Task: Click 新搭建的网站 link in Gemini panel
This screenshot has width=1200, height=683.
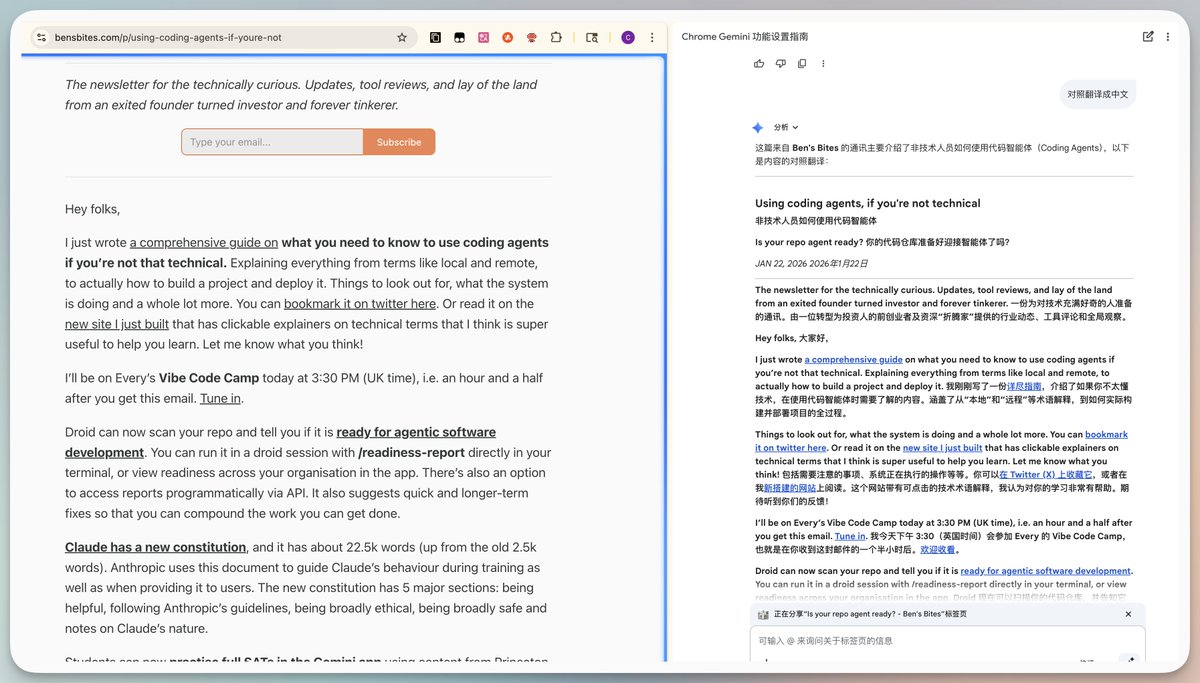Action: click(790, 487)
